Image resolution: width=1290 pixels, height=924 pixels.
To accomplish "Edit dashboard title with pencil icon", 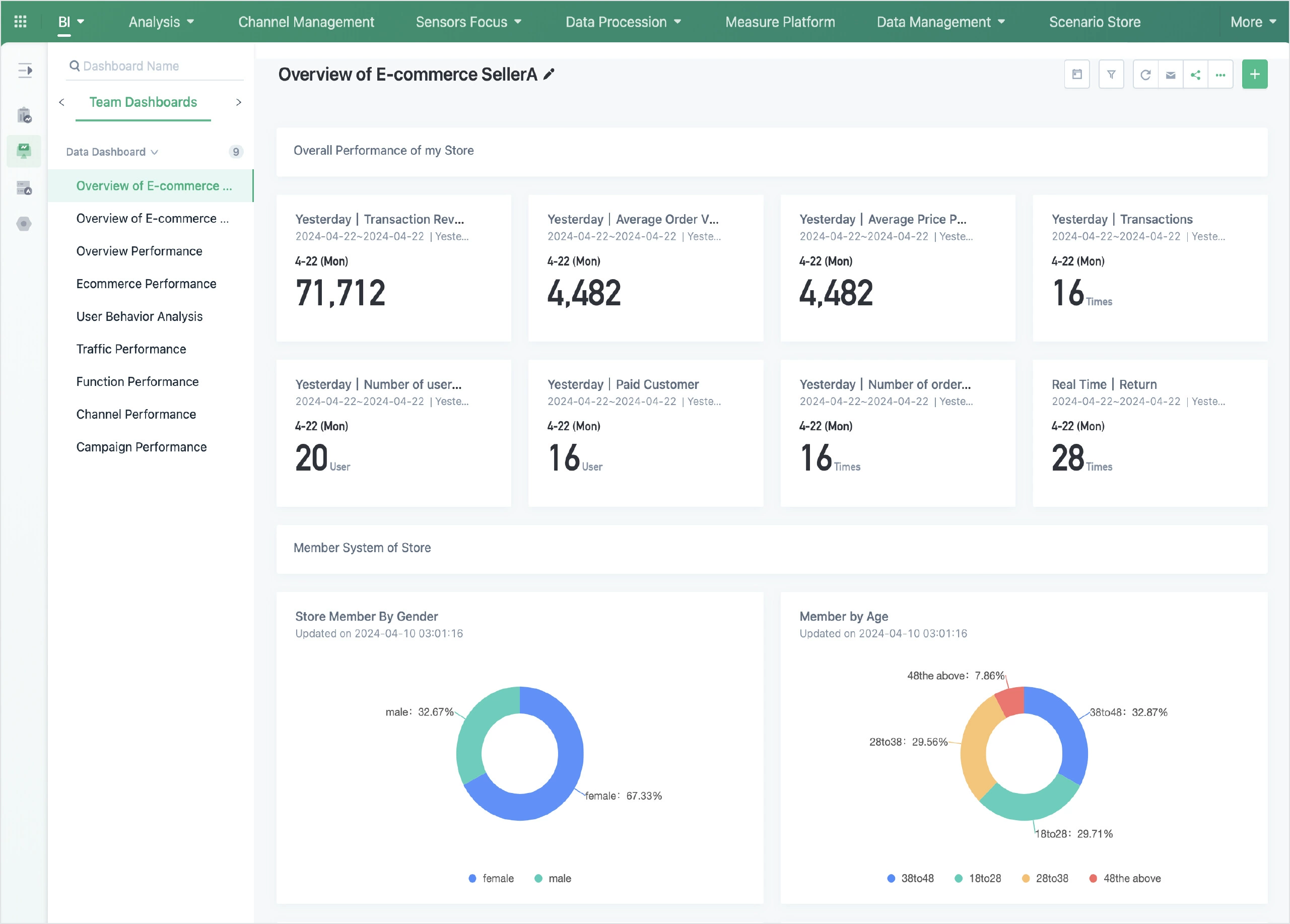I will pos(549,75).
